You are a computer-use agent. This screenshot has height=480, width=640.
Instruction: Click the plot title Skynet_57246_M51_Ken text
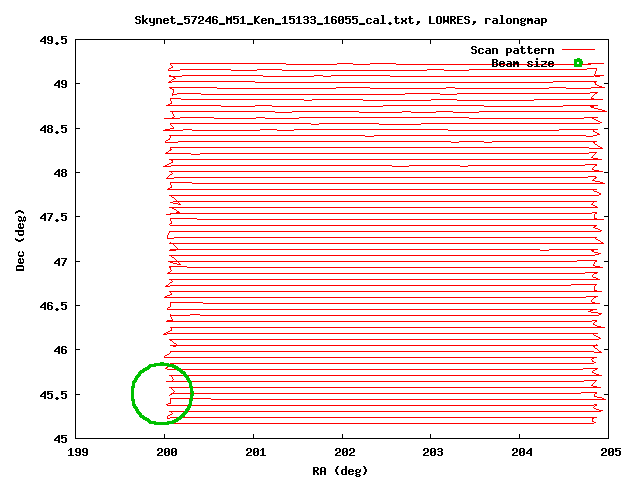pyautogui.click(x=341, y=20)
